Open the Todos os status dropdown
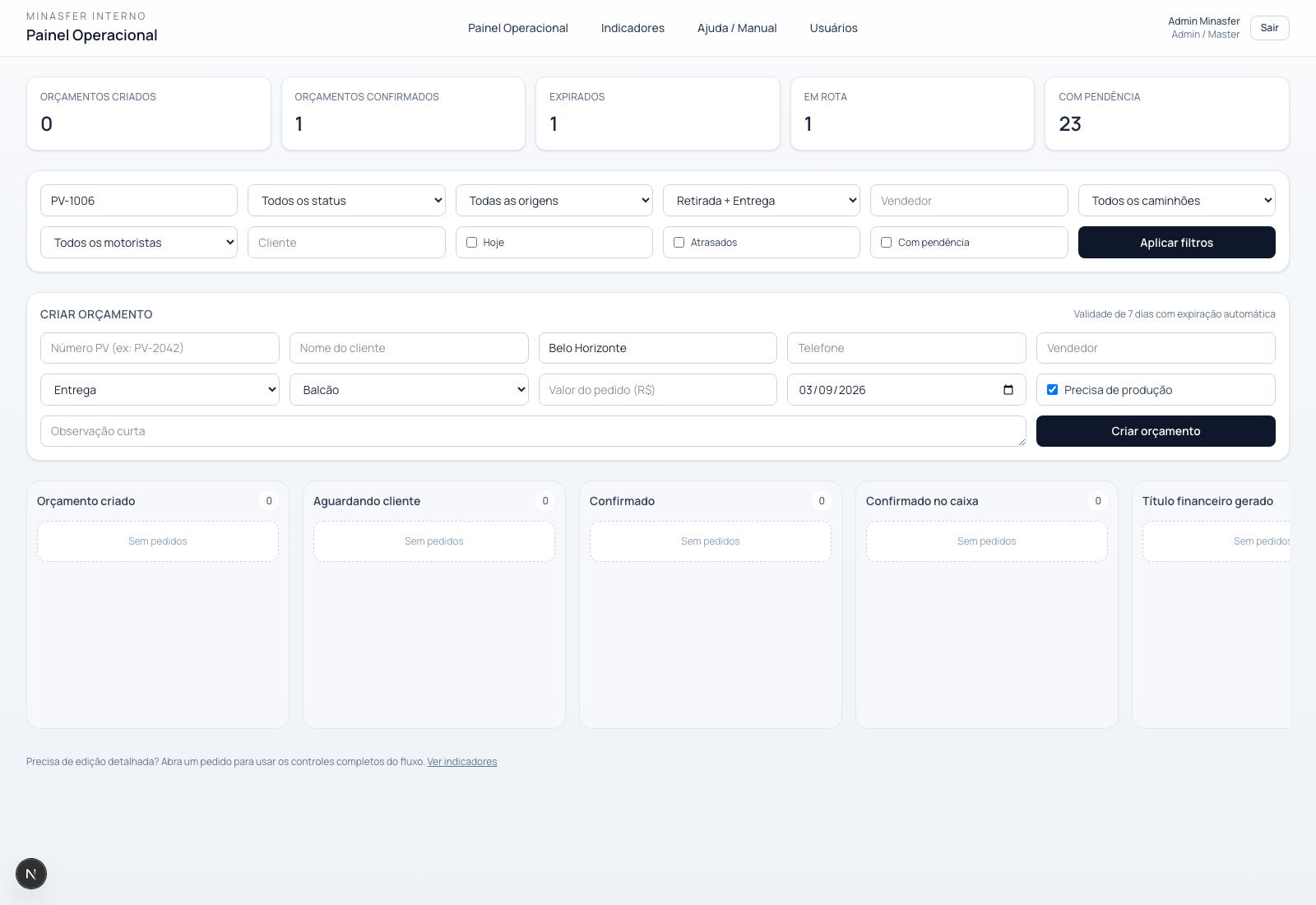1316x905 pixels. (346, 201)
